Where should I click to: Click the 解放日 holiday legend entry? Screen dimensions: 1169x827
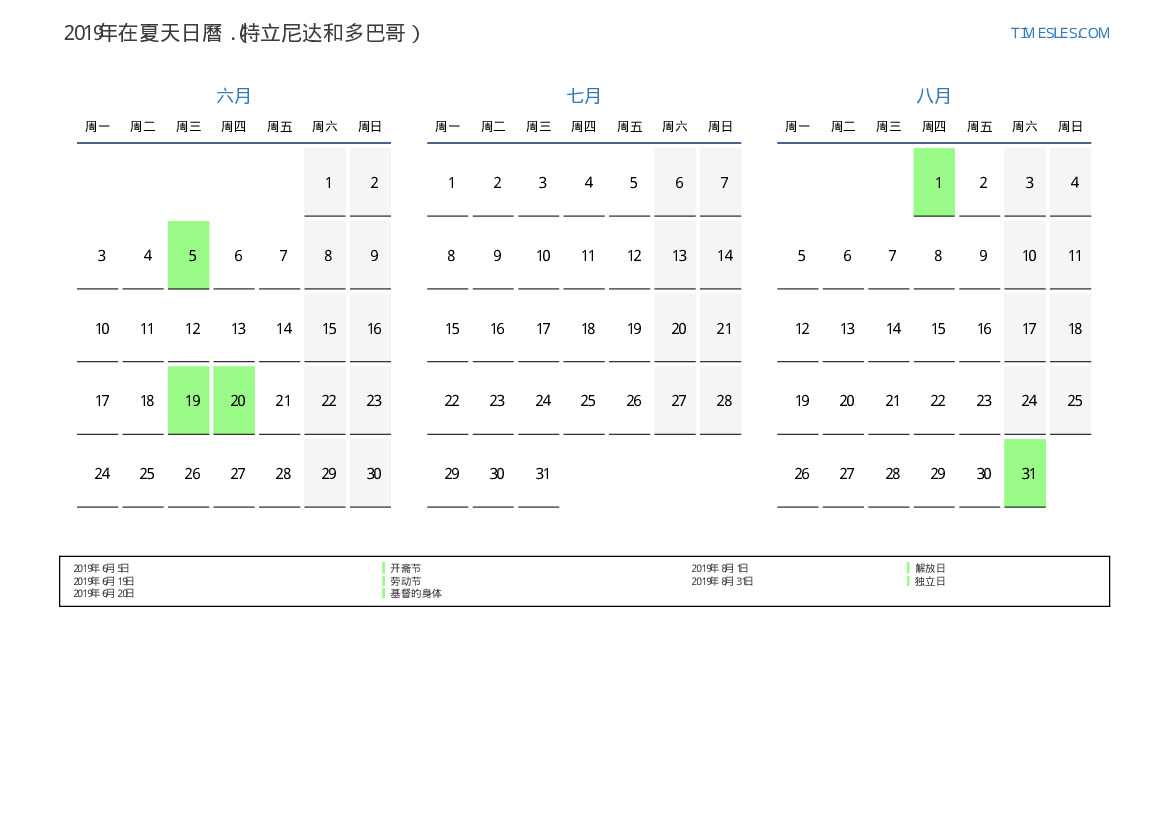[930, 568]
